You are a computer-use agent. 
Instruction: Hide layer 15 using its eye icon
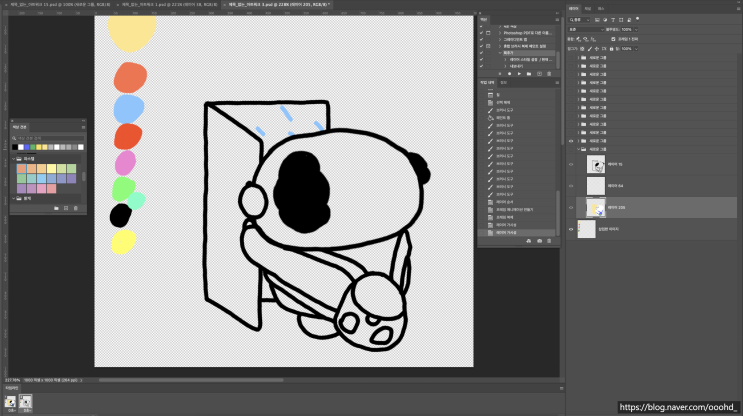571,164
